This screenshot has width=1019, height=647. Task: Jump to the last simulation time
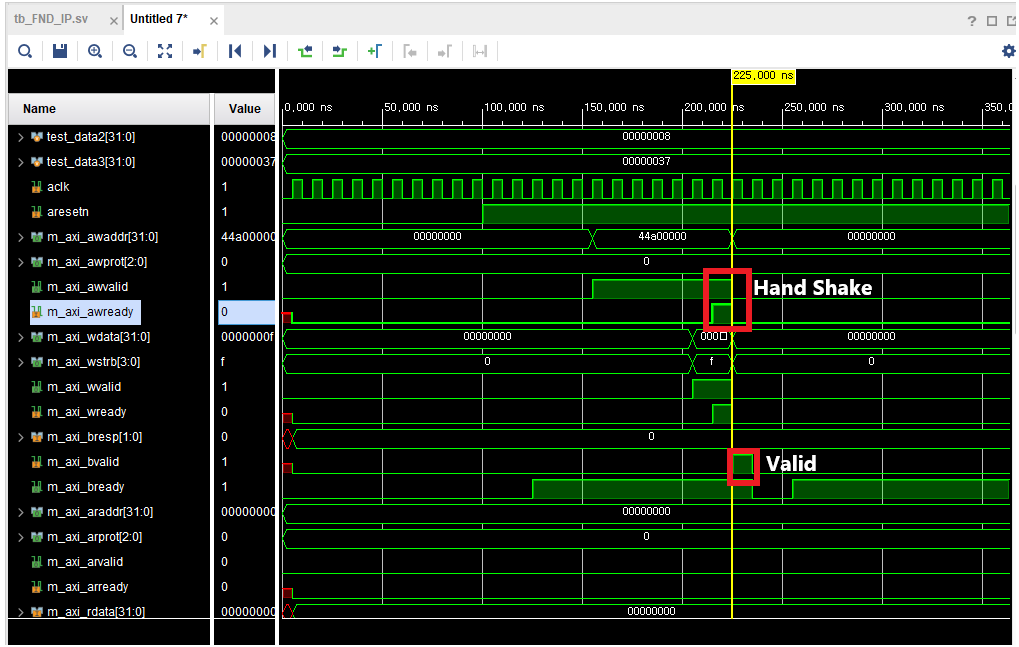(270, 51)
